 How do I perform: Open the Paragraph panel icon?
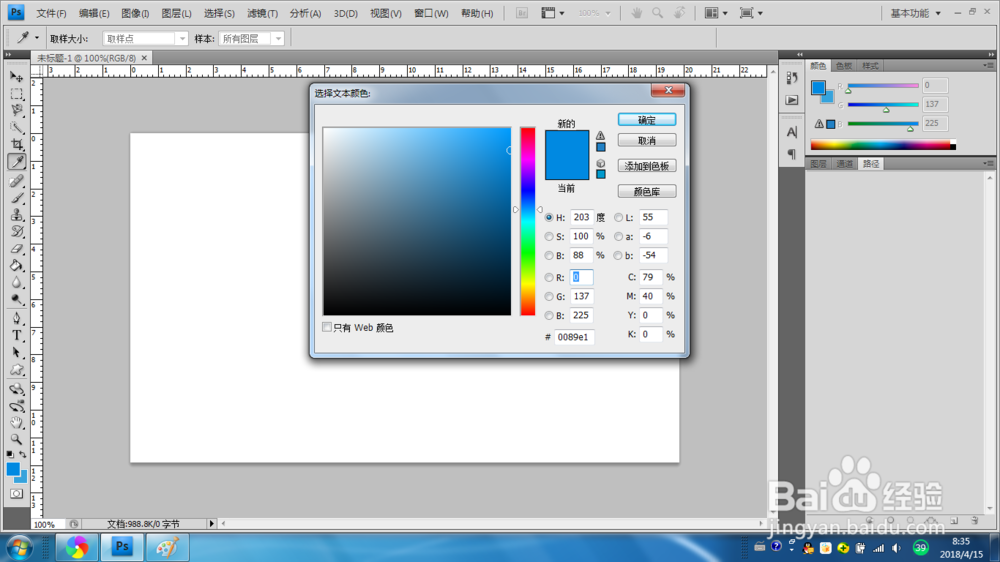[x=791, y=154]
